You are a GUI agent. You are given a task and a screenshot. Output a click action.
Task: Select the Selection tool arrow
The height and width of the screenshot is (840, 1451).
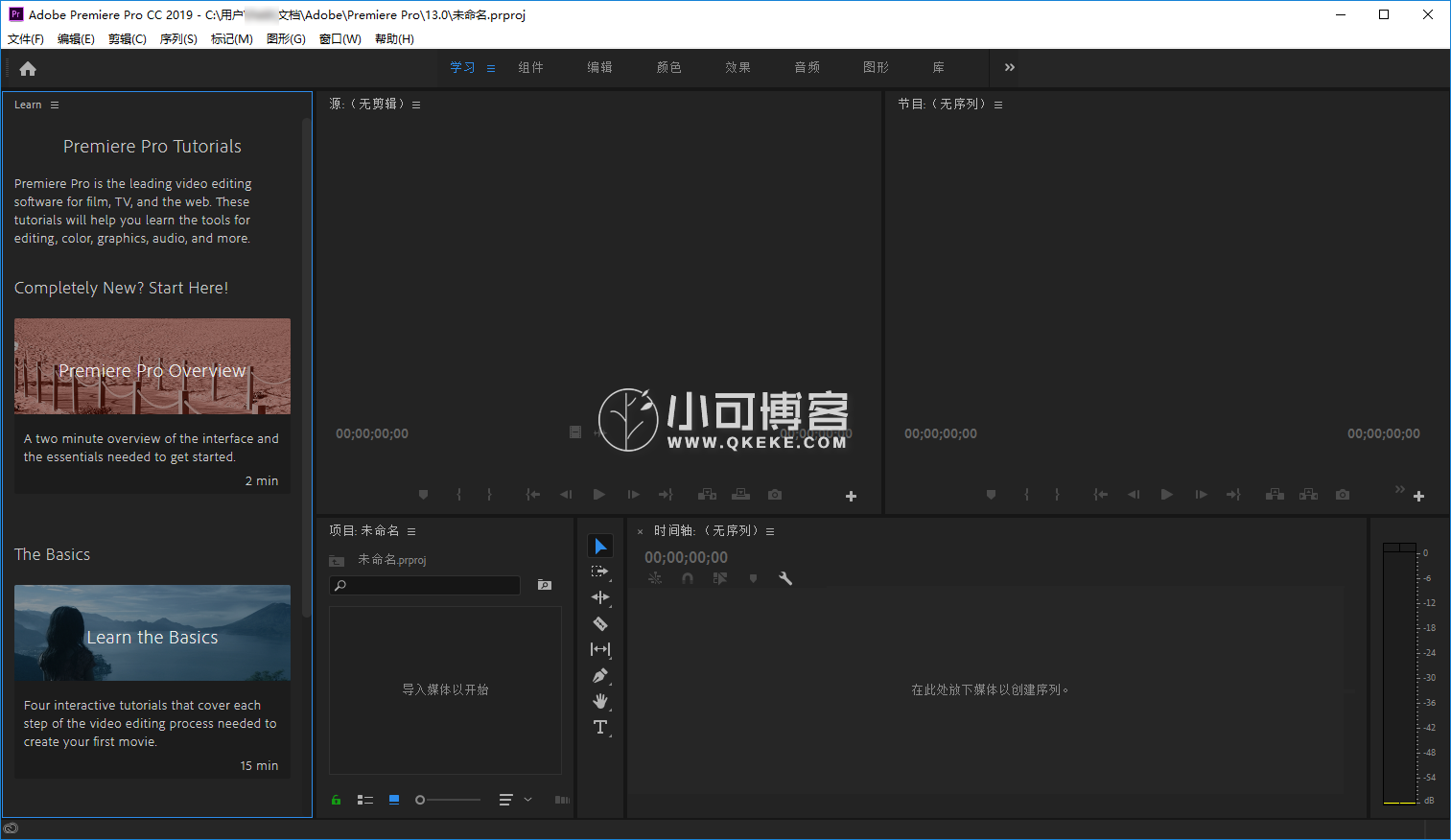(x=600, y=546)
